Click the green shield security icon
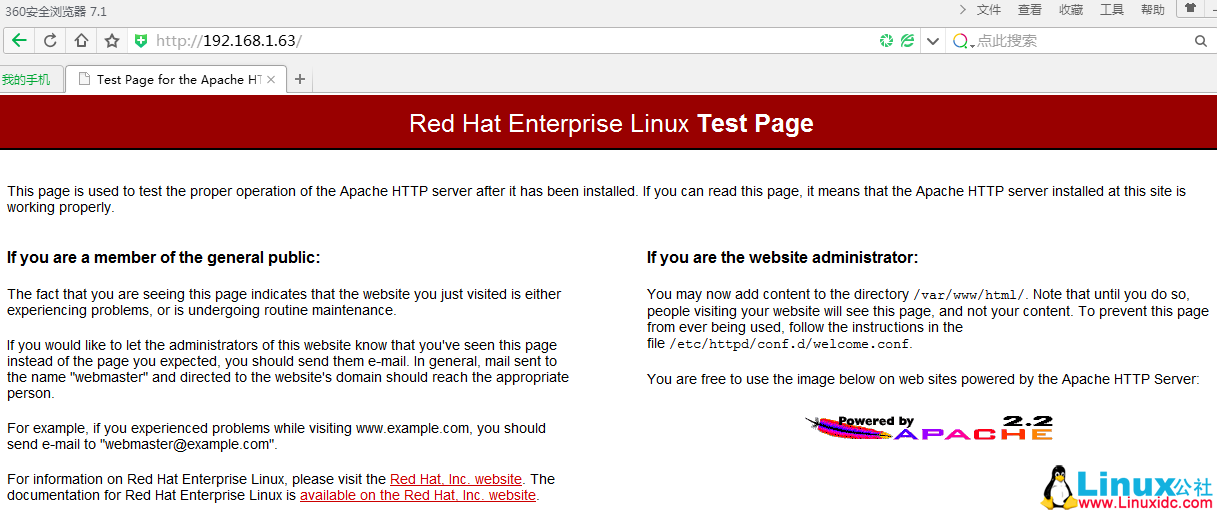 [x=141, y=41]
